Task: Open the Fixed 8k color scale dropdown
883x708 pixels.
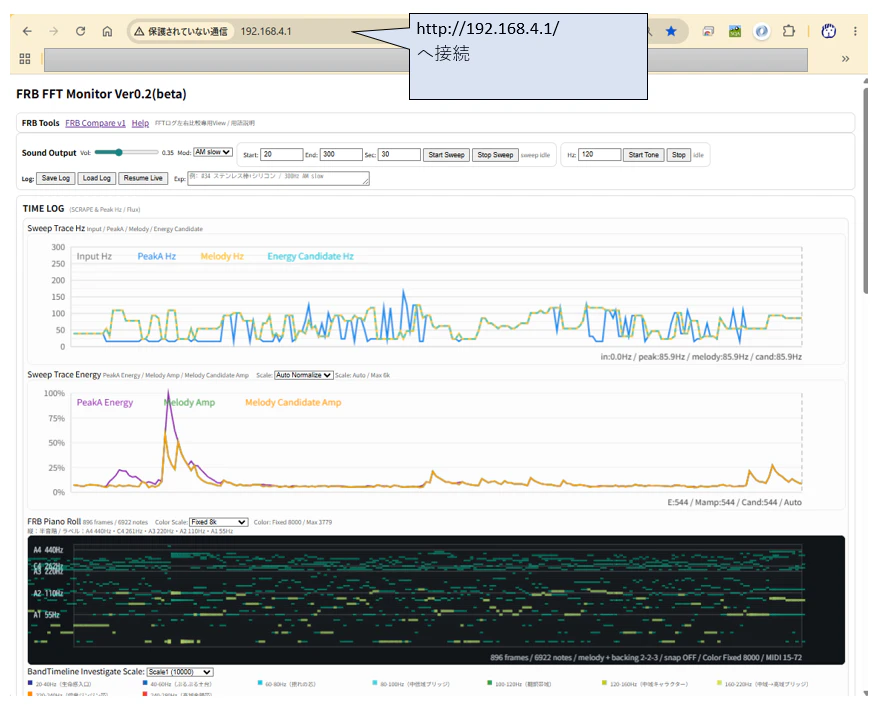Action: [x=218, y=522]
